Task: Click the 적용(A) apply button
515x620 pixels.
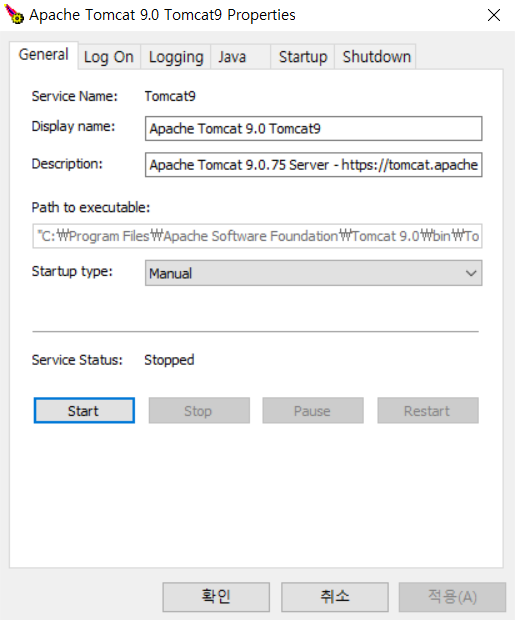Action: click(x=452, y=597)
